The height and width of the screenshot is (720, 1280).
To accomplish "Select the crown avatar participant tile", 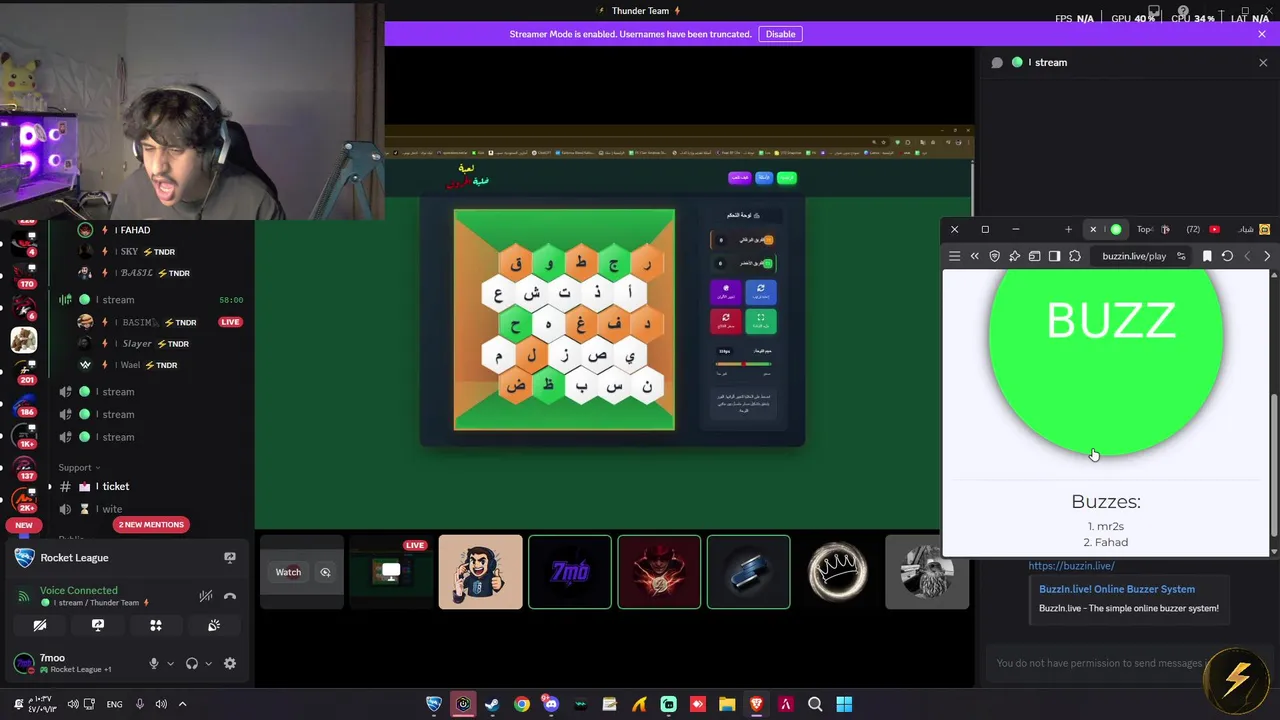I will 838,572.
